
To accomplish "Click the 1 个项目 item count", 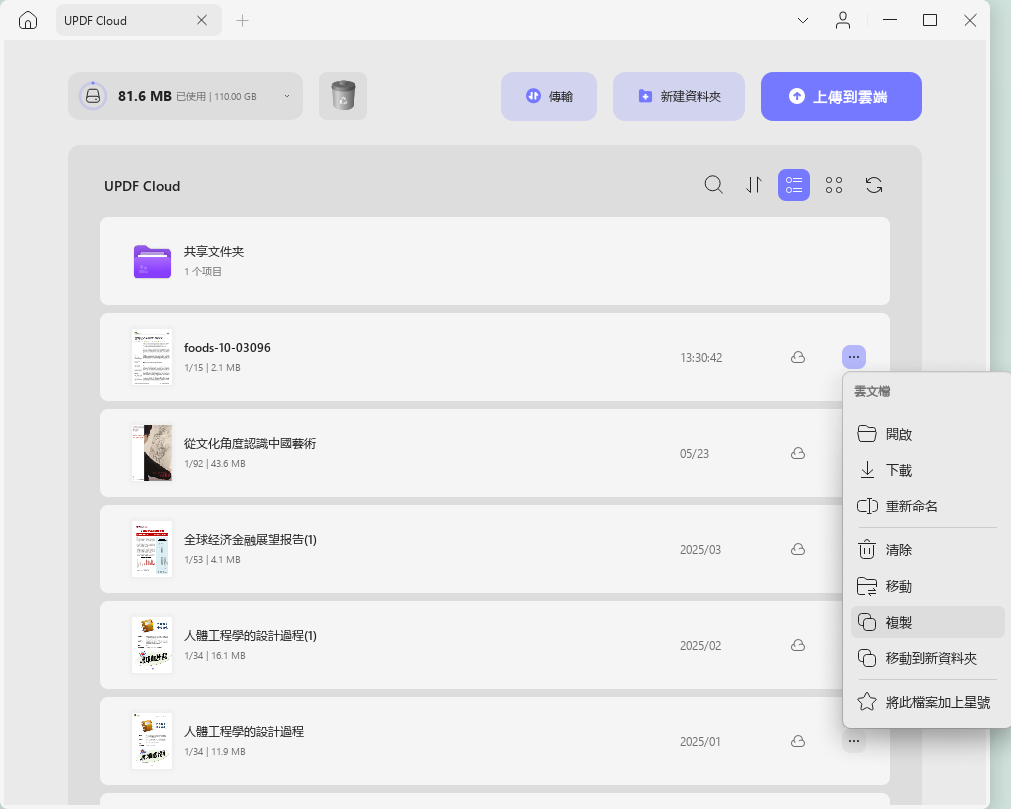I will [202, 271].
